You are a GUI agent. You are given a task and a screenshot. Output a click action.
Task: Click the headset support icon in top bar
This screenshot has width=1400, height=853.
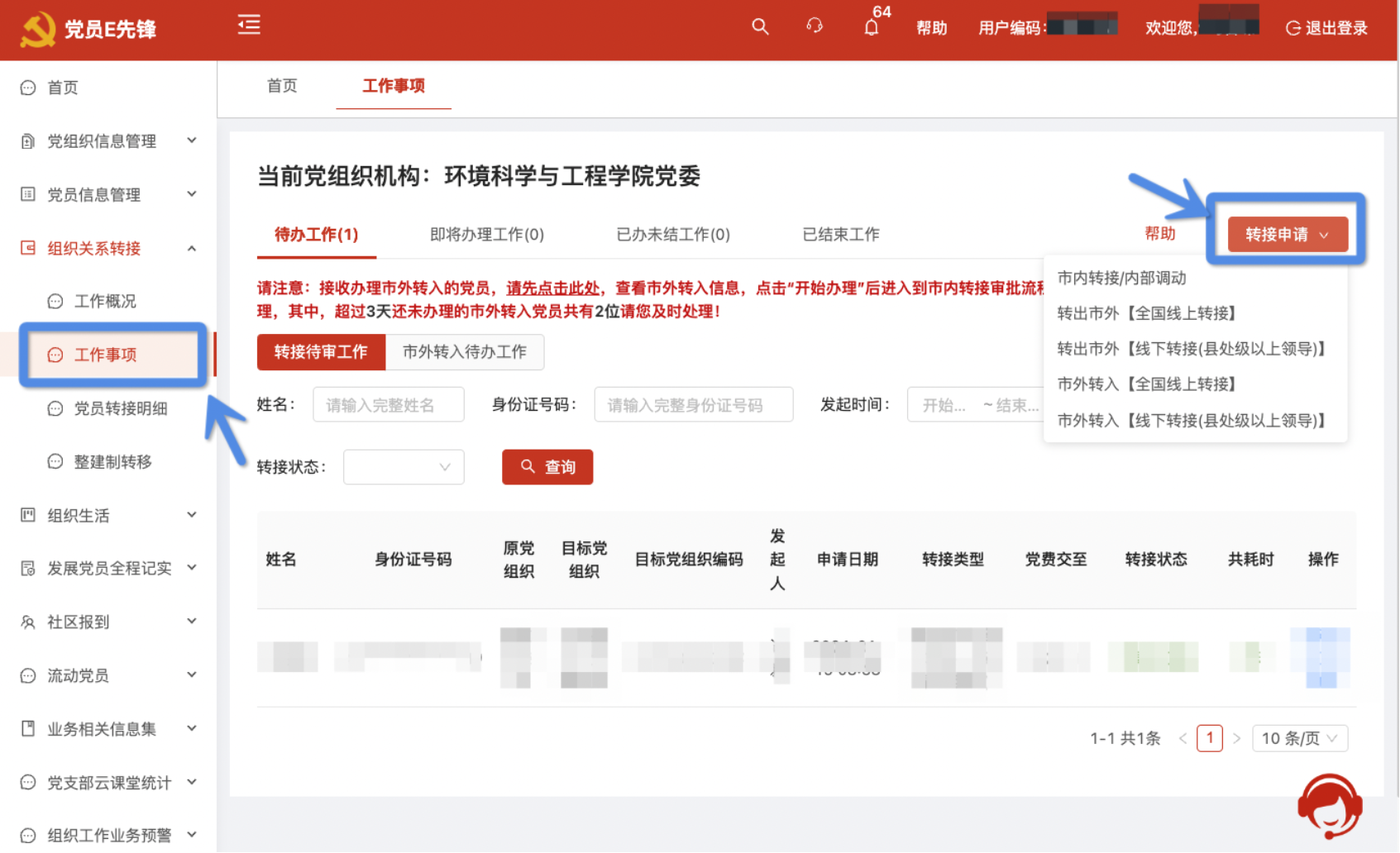[815, 26]
